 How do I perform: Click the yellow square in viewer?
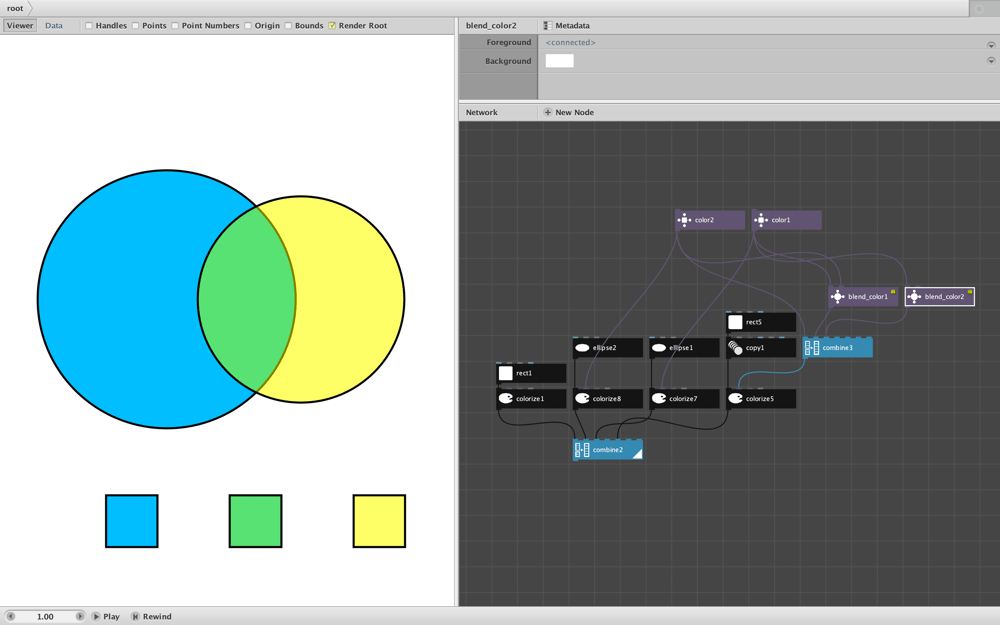[x=379, y=521]
